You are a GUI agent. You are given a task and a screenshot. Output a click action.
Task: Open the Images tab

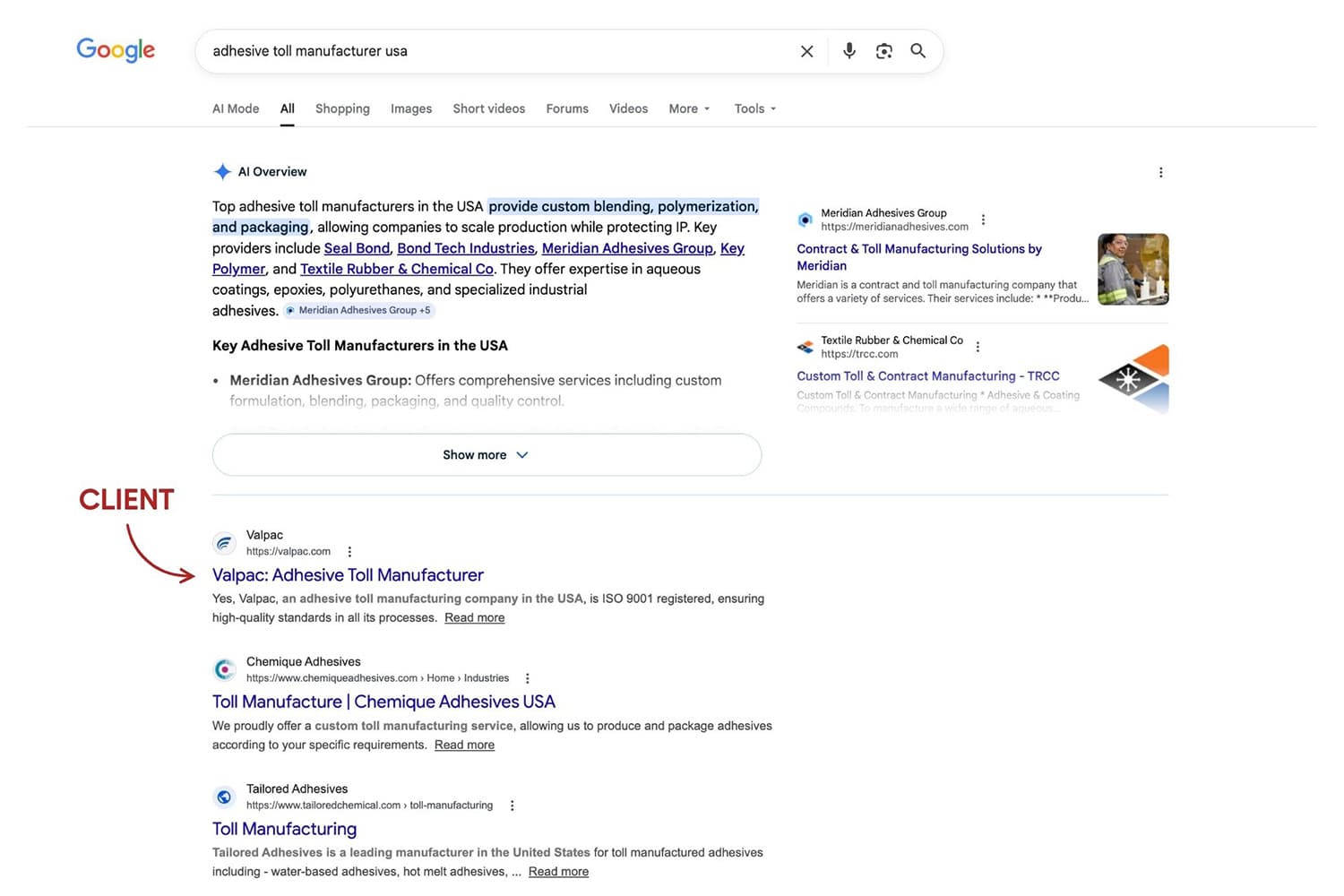pos(411,108)
